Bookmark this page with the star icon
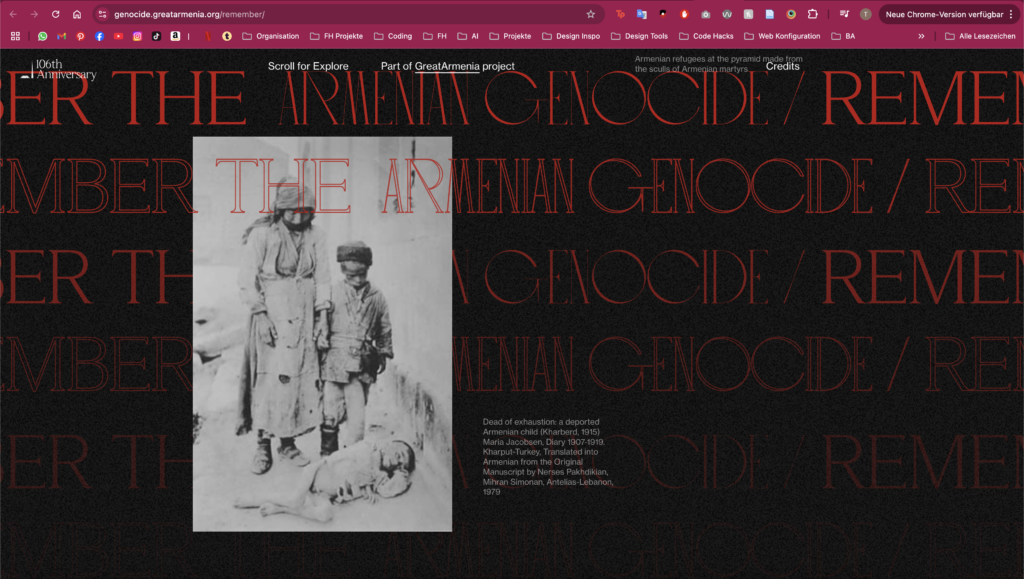Image resolution: width=1024 pixels, height=579 pixels. pyautogui.click(x=591, y=14)
